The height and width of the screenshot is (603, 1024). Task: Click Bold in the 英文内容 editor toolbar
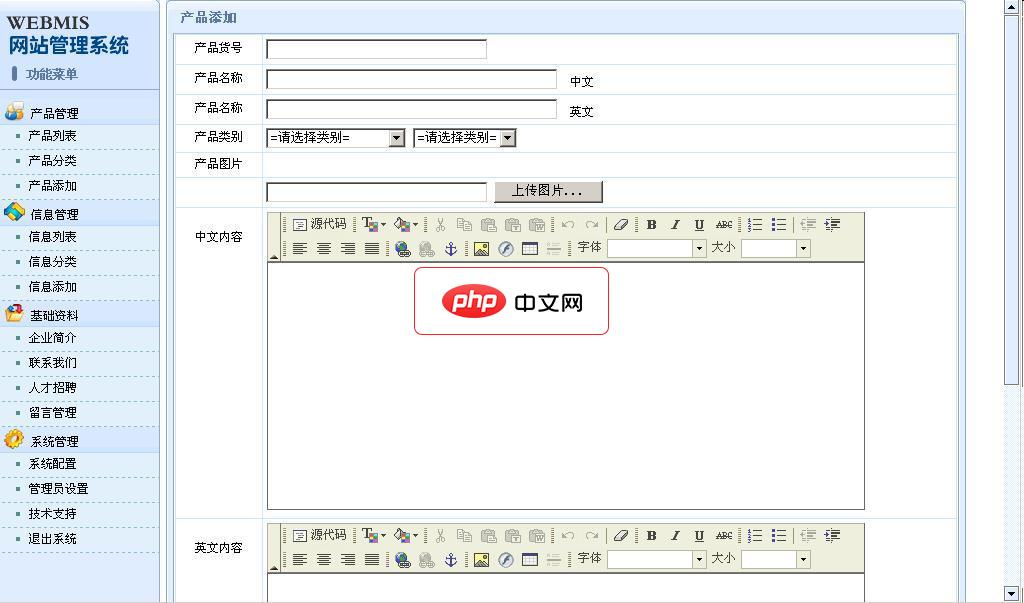click(651, 536)
